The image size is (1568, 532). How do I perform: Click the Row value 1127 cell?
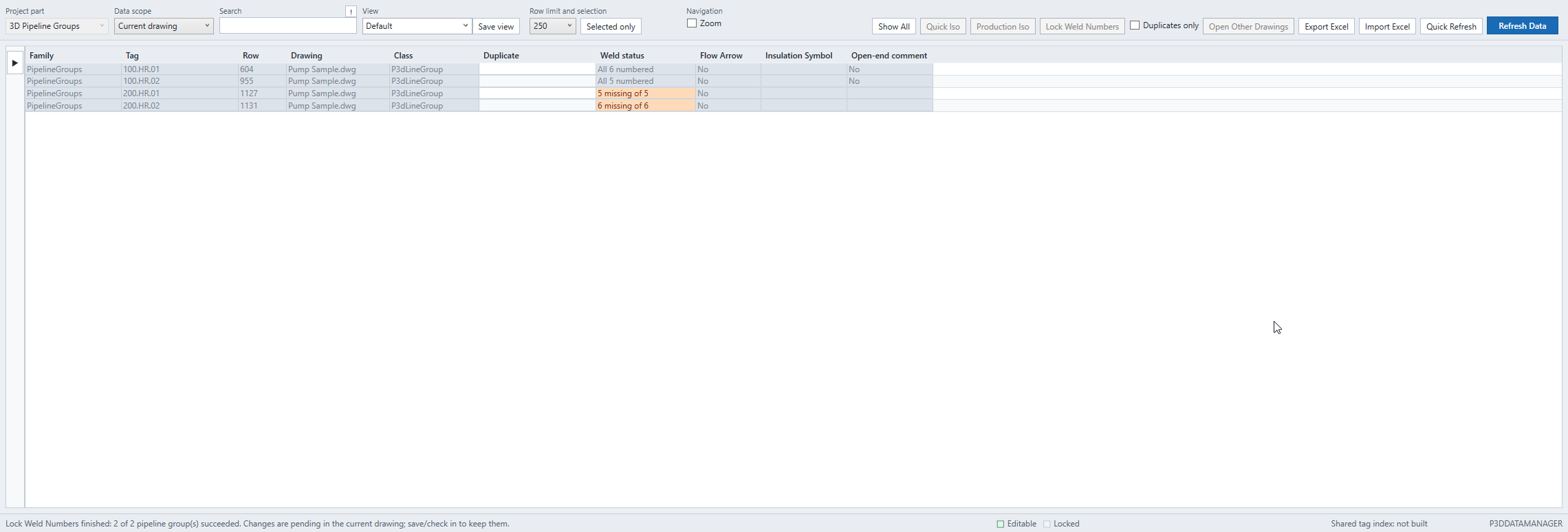pyautogui.click(x=262, y=93)
